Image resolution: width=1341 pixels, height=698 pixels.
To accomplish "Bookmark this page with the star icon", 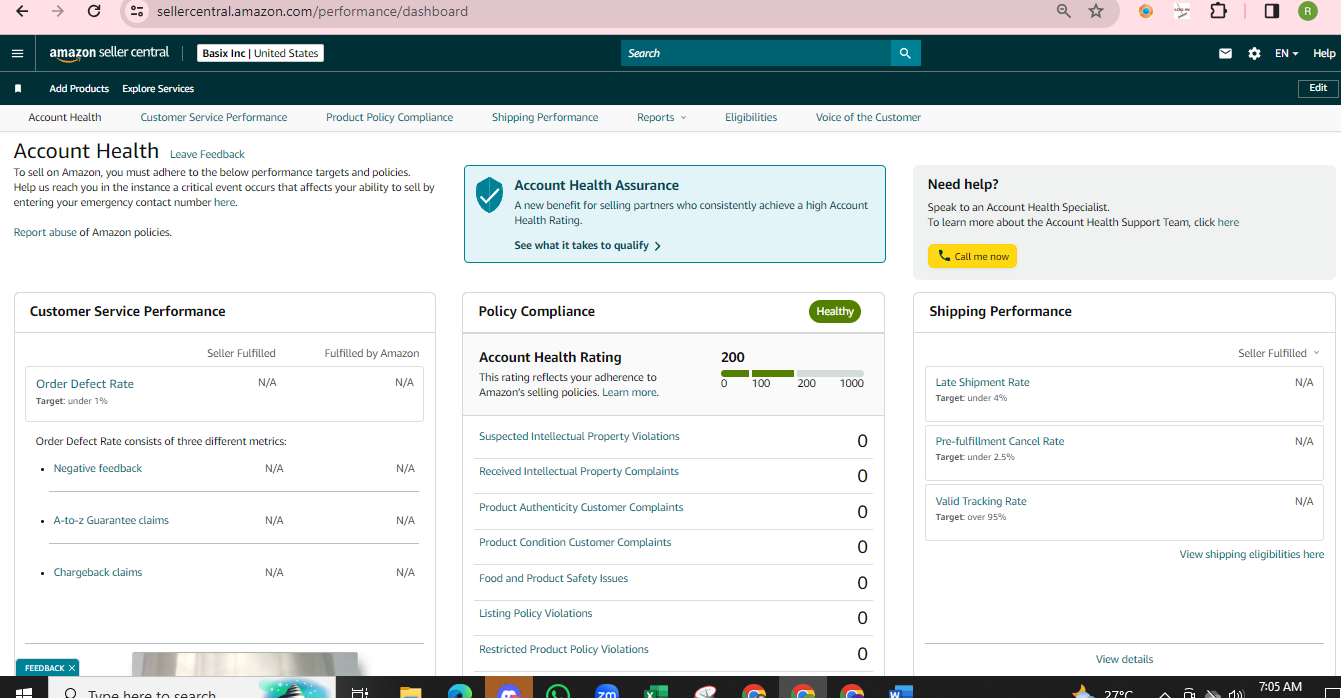I will point(1096,11).
